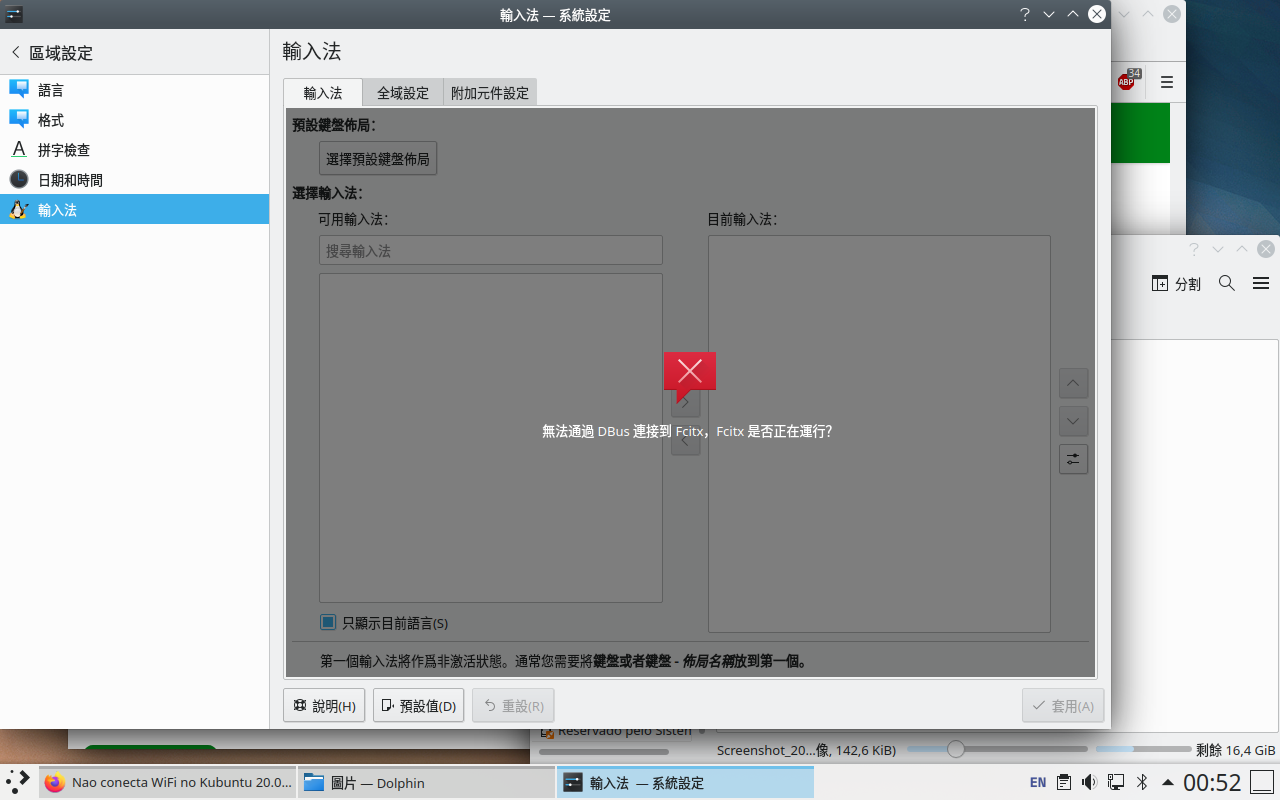The width and height of the screenshot is (1280, 800).
Task: Open the Bluetooth tray icon
Action: [x=1141, y=782]
